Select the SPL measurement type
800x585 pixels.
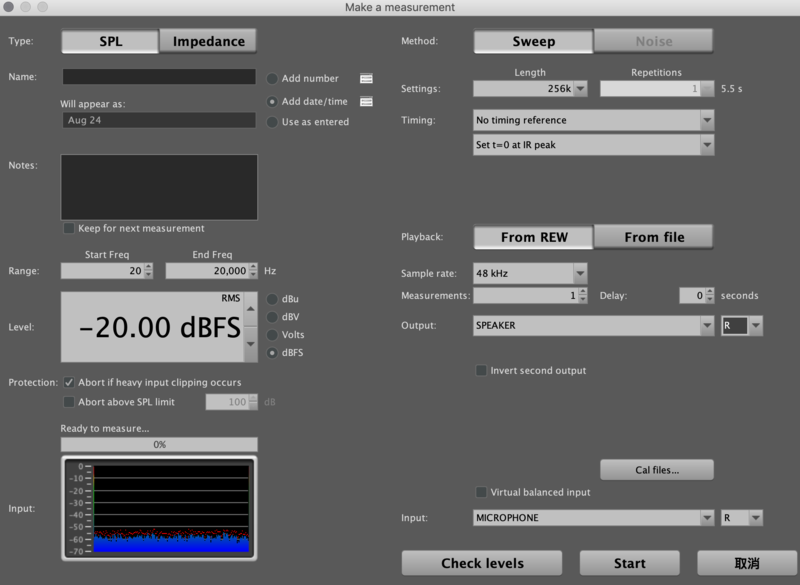click(110, 41)
